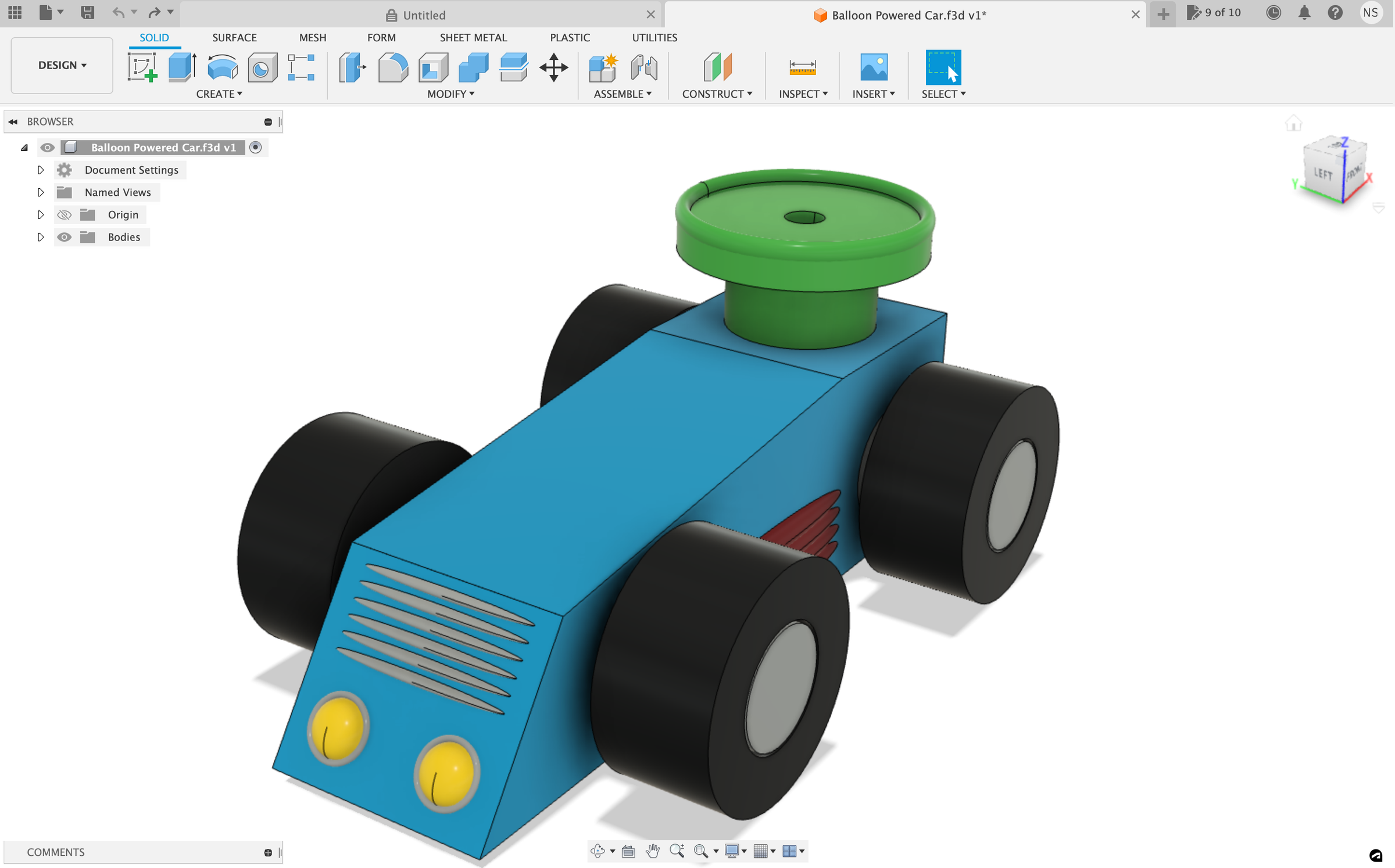The height and width of the screenshot is (868, 1395).
Task: Select the Create Sketch tool
Action: [x=142, y=67]
